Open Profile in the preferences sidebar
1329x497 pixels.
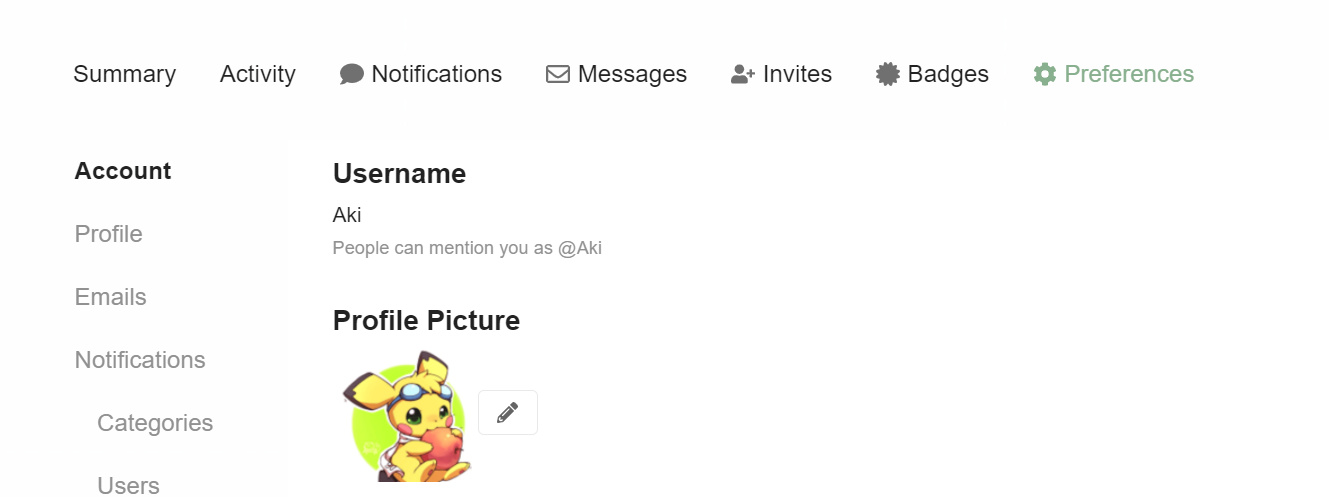point(109,234)
